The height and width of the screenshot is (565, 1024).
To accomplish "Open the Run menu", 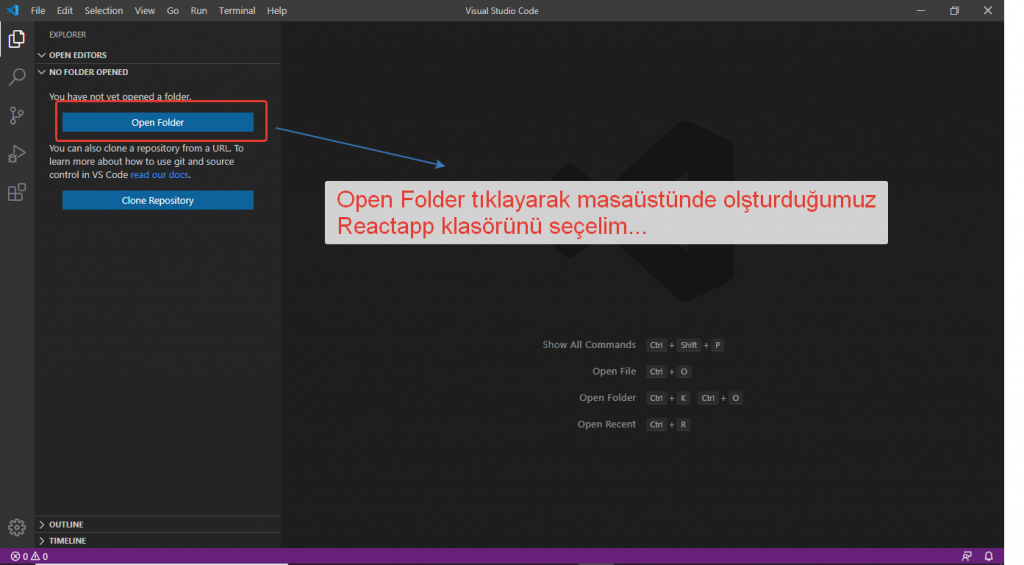I will point(199,10).
